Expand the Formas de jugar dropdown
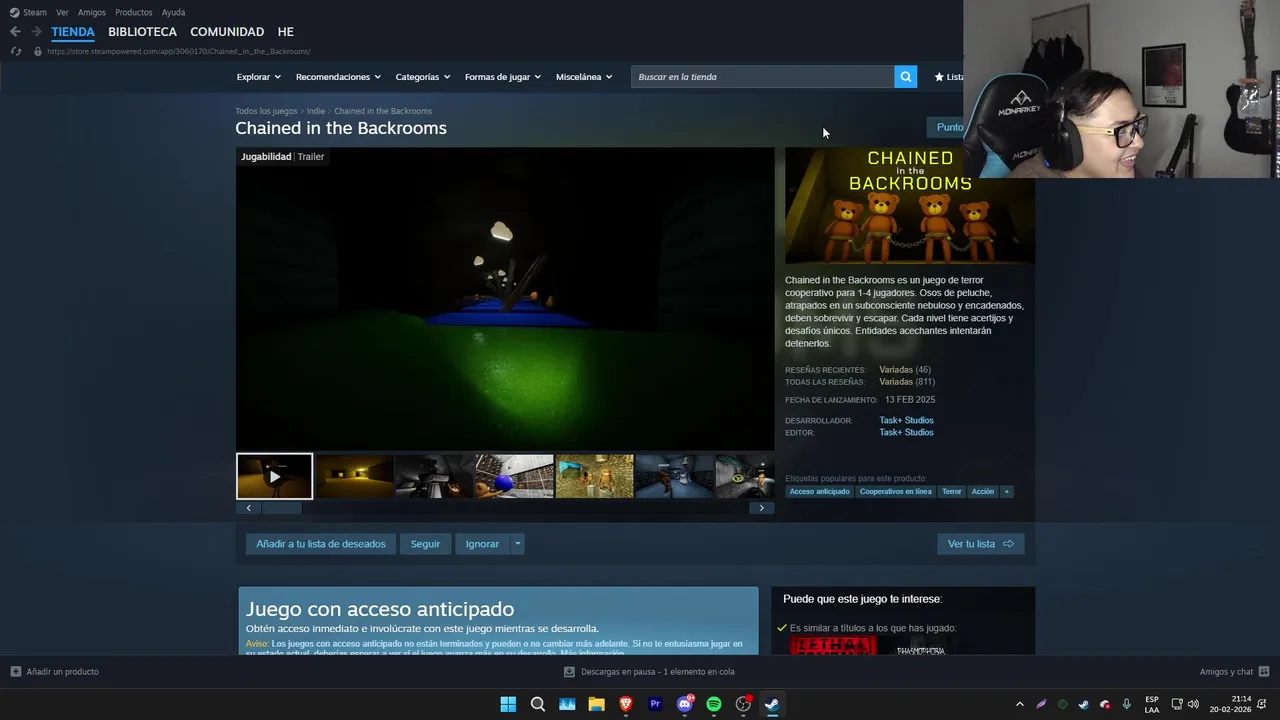 click(x=502, y=77)
